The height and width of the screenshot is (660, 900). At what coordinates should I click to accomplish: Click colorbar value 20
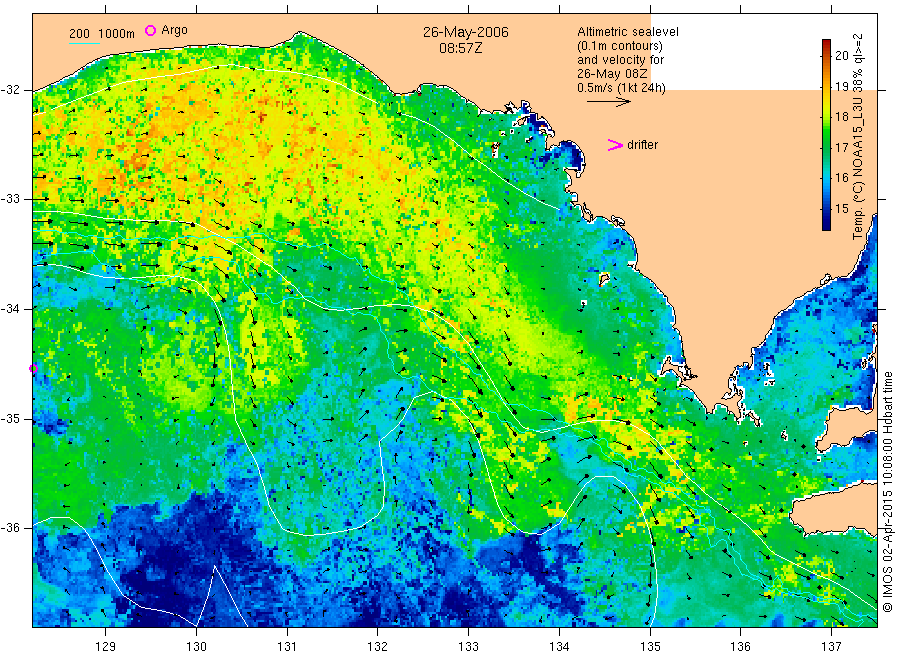pyautogui.click(x=841, y=56)
